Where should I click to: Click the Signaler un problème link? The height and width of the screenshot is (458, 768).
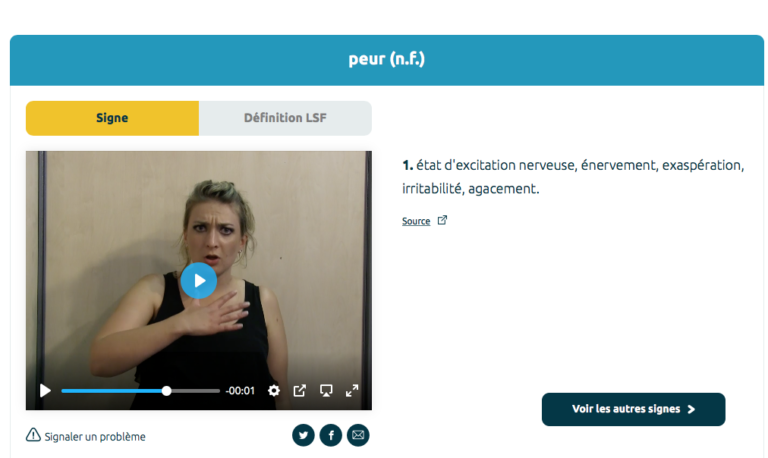pyautogui.click(x=95, y=436)
